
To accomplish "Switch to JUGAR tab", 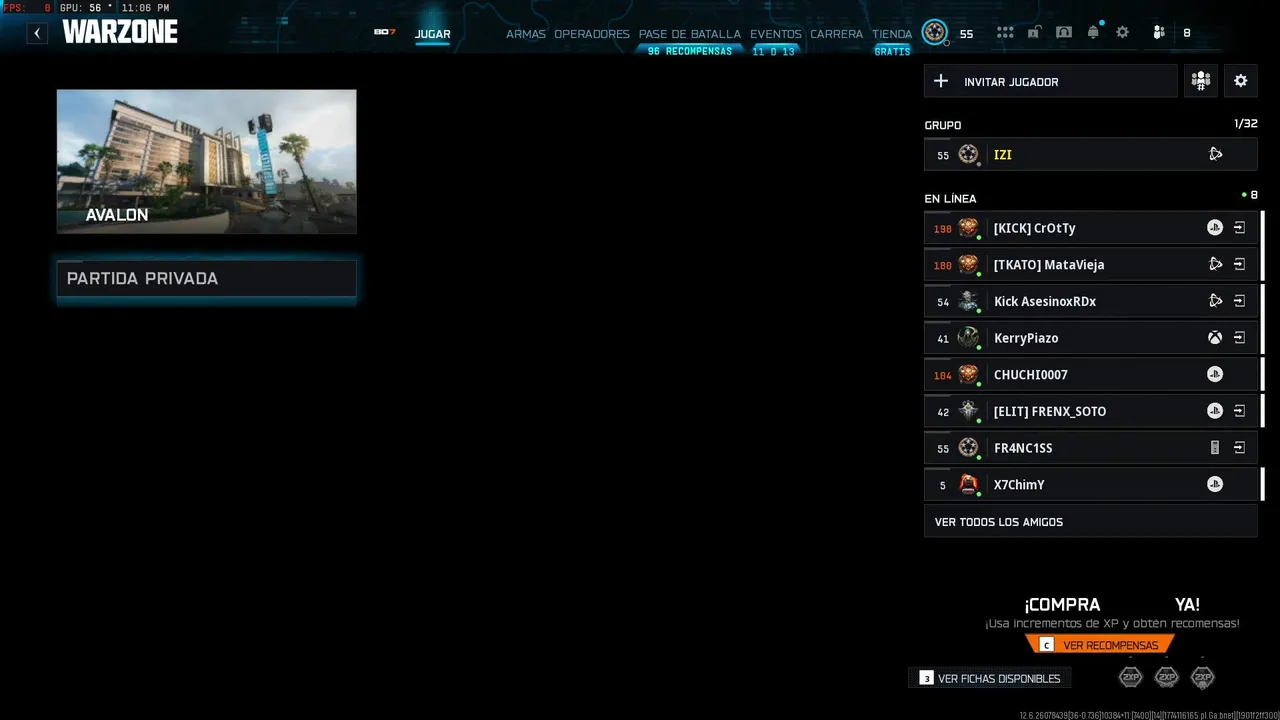I will click(x=433, y=34).
